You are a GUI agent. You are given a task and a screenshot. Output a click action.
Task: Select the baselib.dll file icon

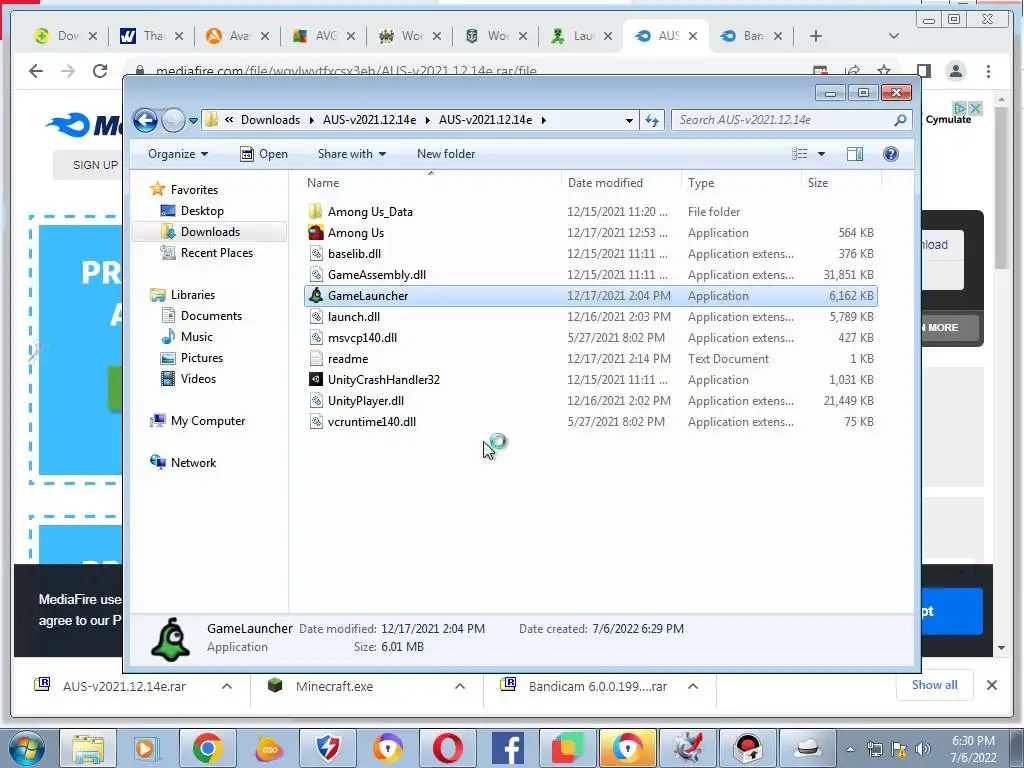(x=316, y=253)
